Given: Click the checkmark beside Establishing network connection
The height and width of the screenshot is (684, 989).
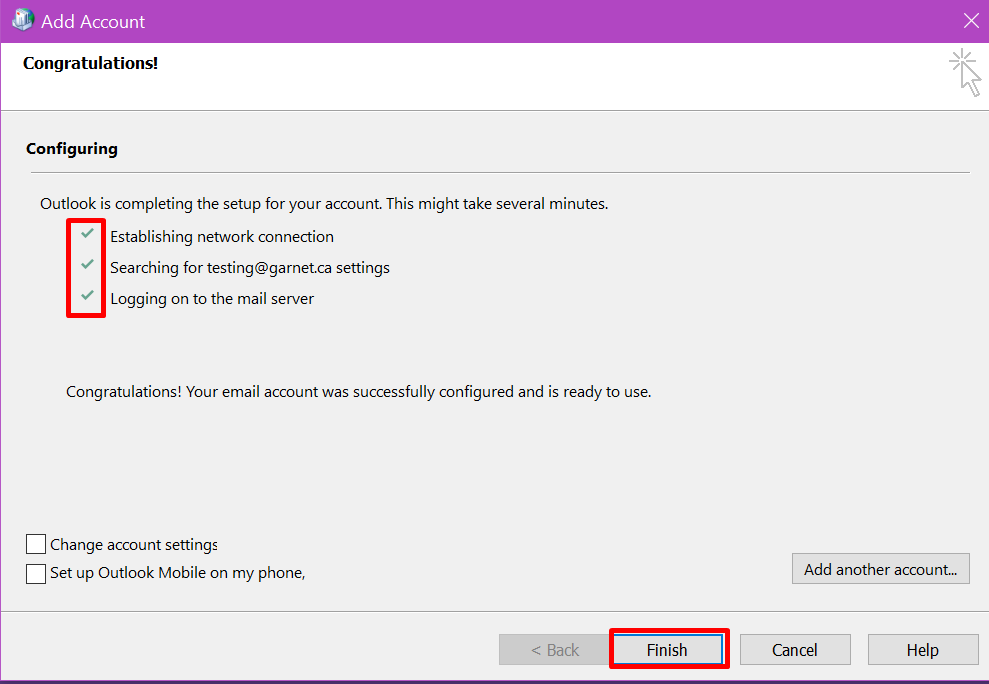Looking at the screenshot, I should [x=88, y=234].
